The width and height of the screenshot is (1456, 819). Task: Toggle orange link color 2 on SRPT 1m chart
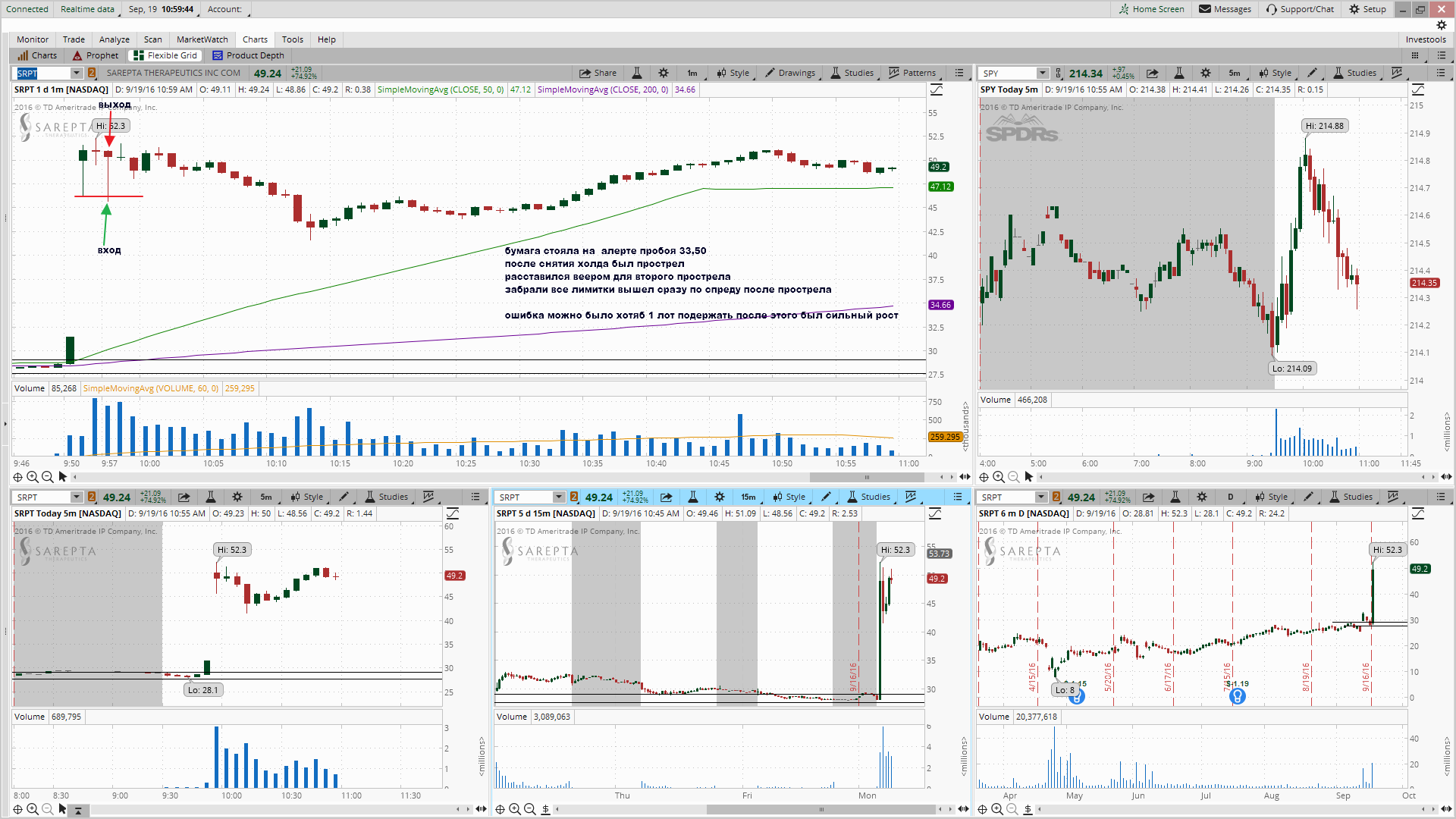[92, 73]
